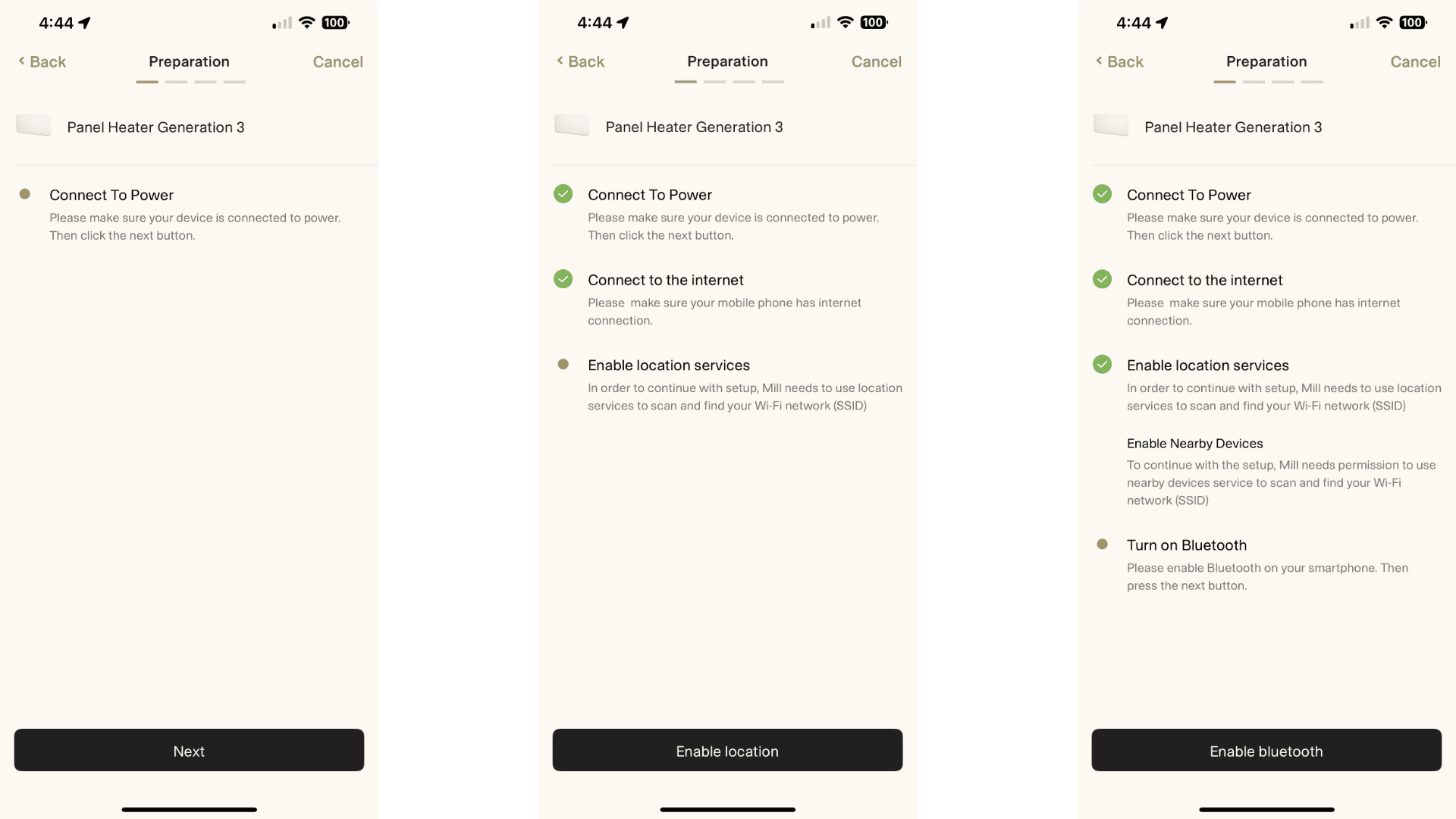1456x819 pixels.
Task: Toggle the Enable location services completion status
Action: click(563, 364)
